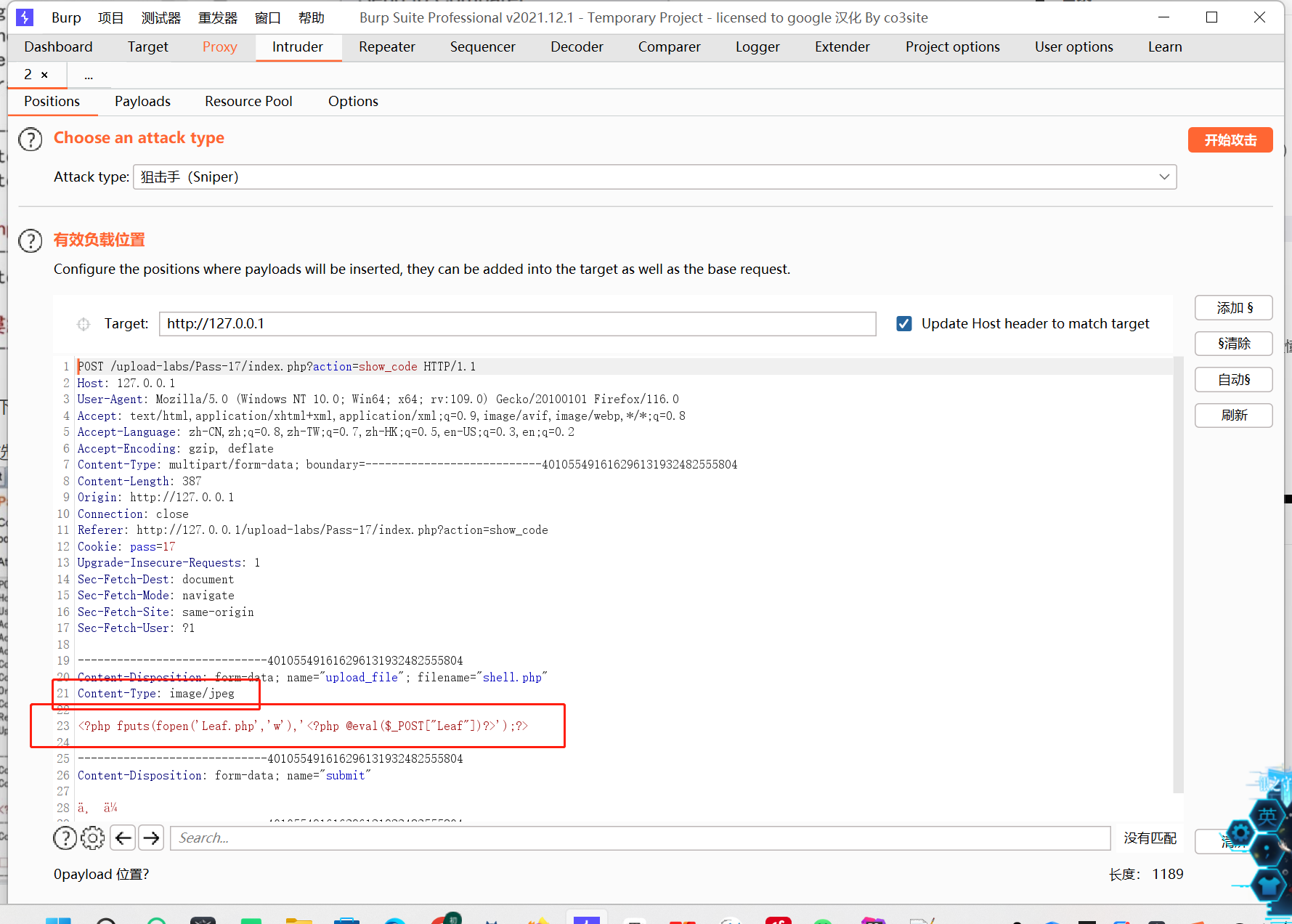Screen dimensions: 1292x924
Task: Switch to the Comparer tab
Action: pyautogui.click(x=670, y=47)
